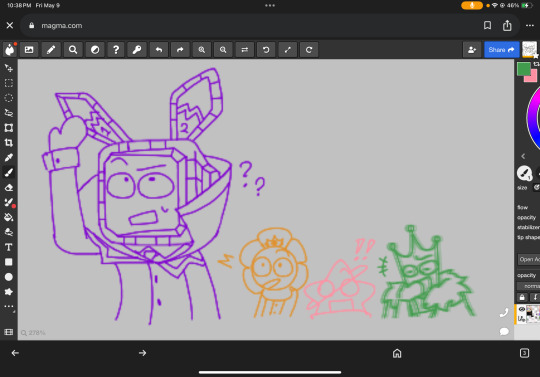
Task: Select the Move tool
Action: tap(9, 68)
